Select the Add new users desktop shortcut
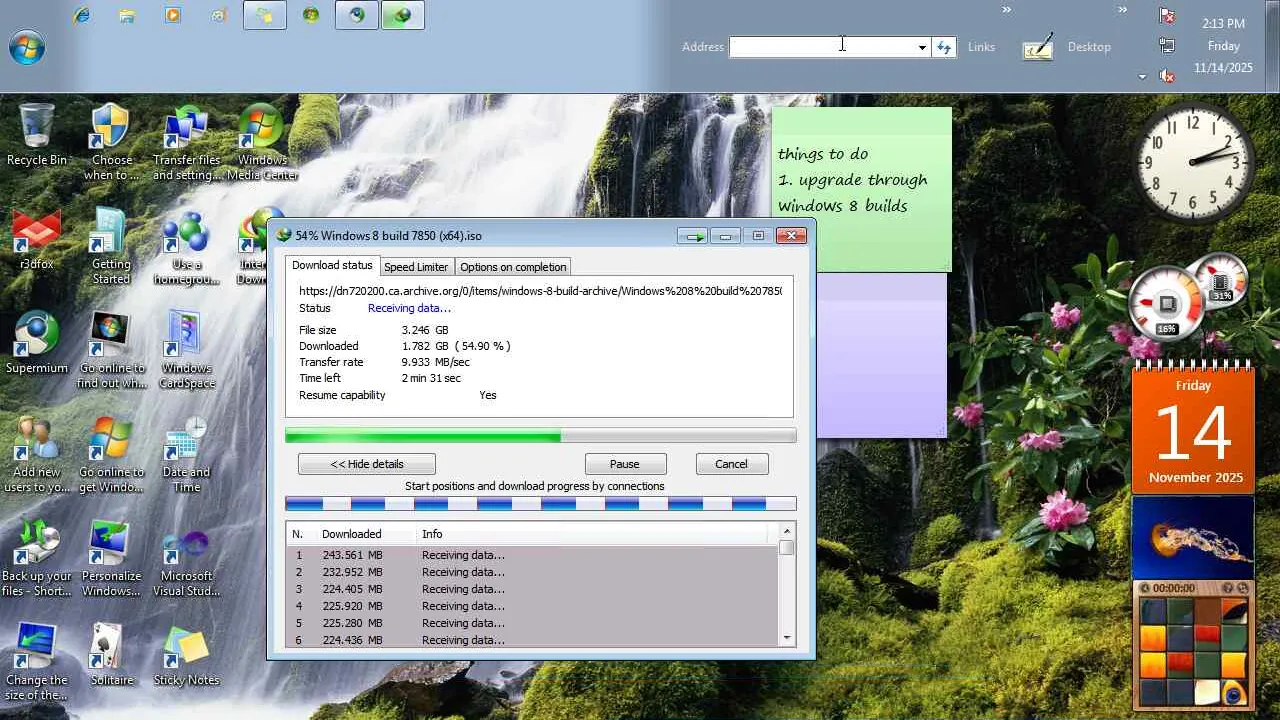Image resolution: width=1280 pixels, height=720 pixels. [x=37, y=454]
